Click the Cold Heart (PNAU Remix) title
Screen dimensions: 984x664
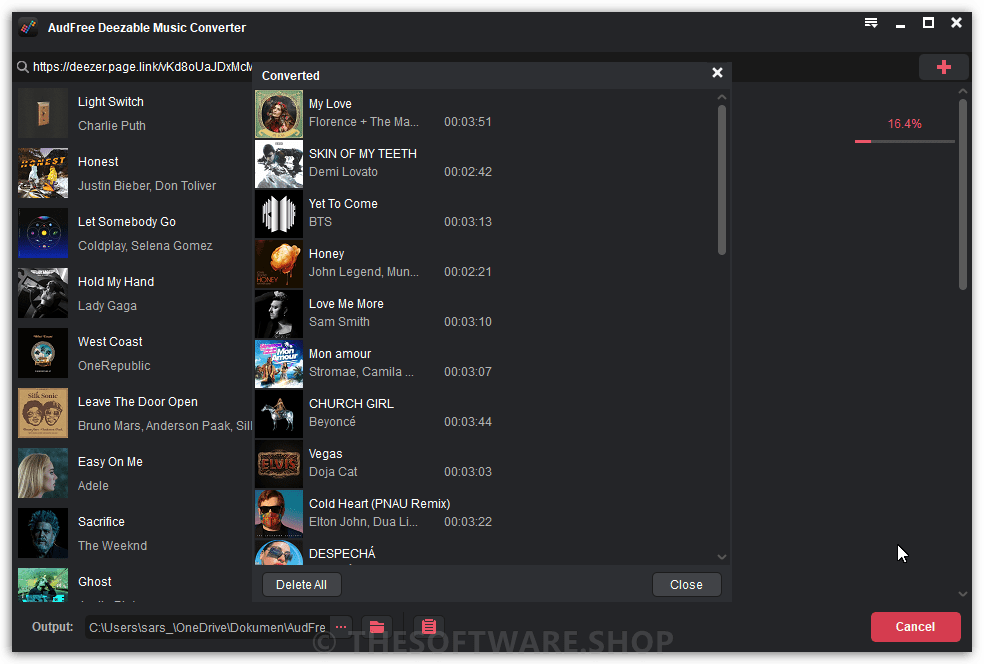[380, 504]
